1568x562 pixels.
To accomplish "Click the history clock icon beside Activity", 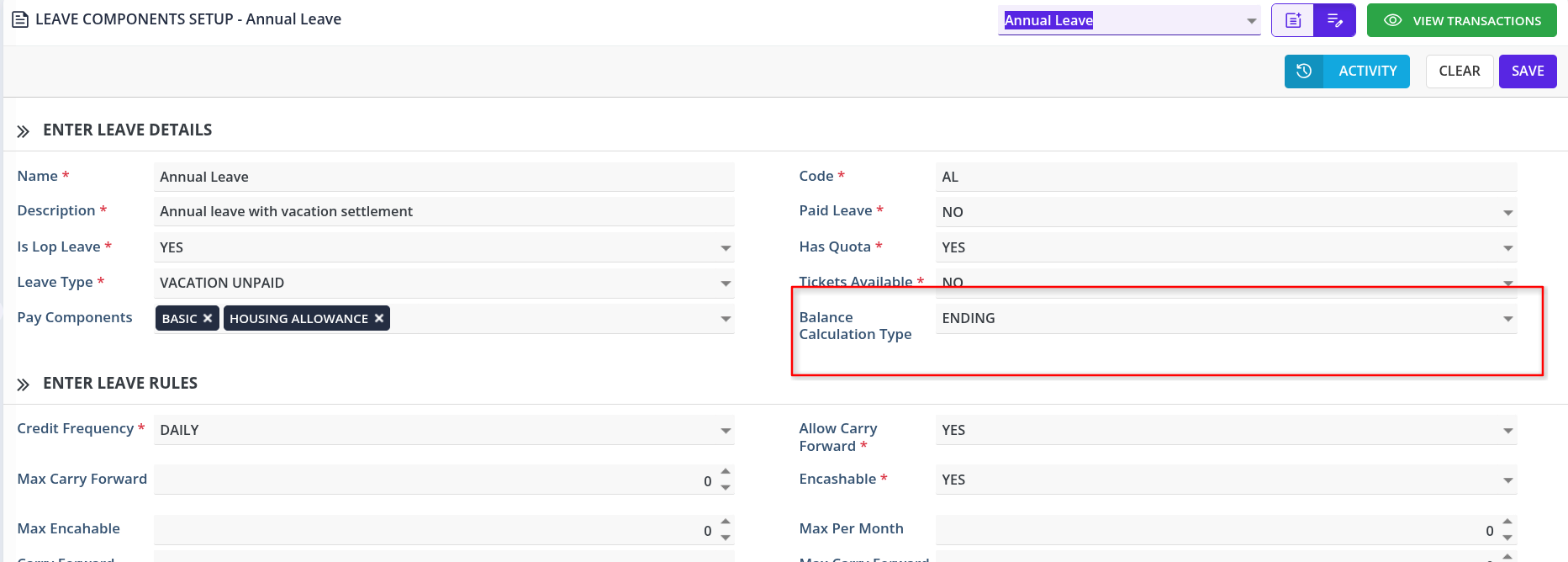I will point(1304,72).
